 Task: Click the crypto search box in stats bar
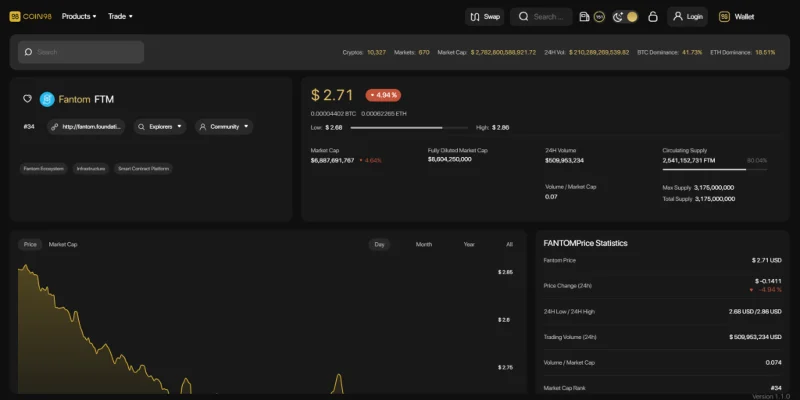click(81, 52)
